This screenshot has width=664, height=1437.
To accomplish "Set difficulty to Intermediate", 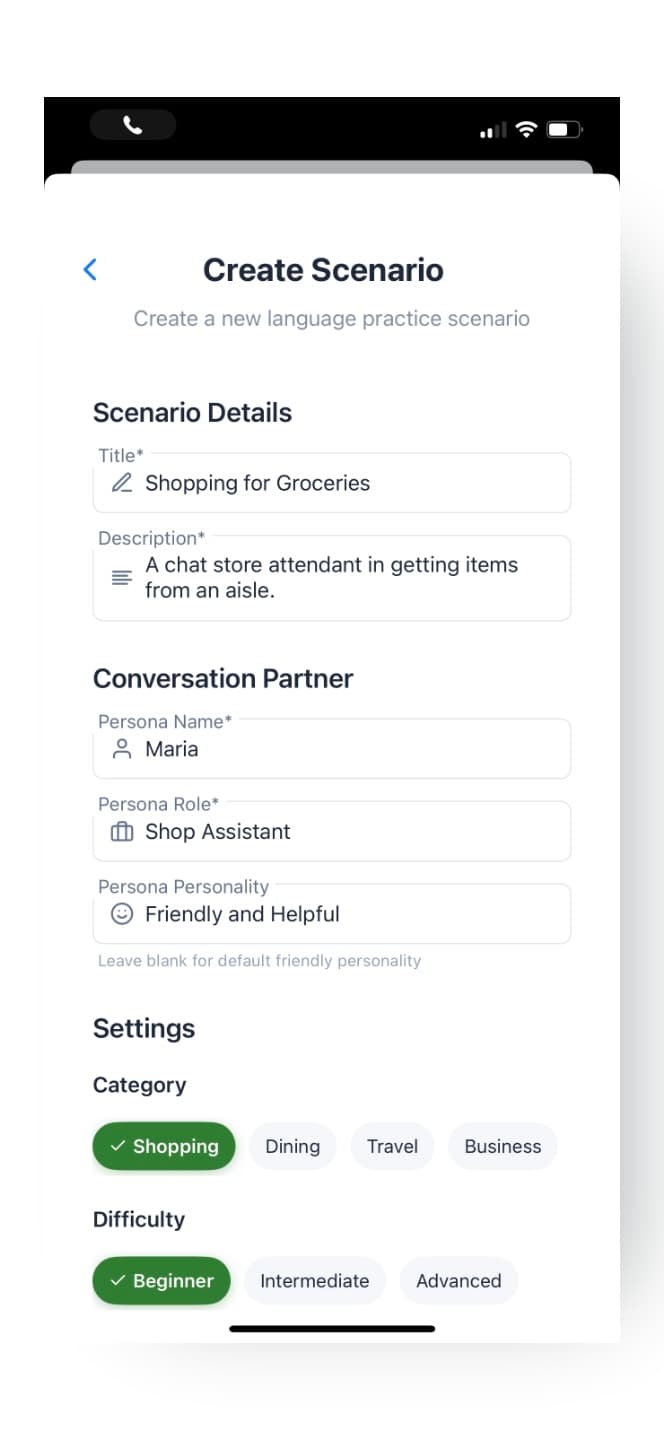I will tap(314, 1281).
